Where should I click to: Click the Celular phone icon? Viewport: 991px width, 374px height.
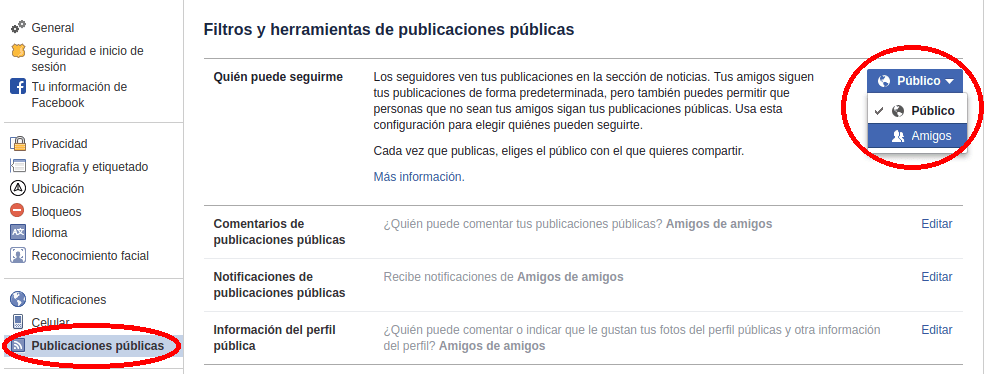coord(18,322)
